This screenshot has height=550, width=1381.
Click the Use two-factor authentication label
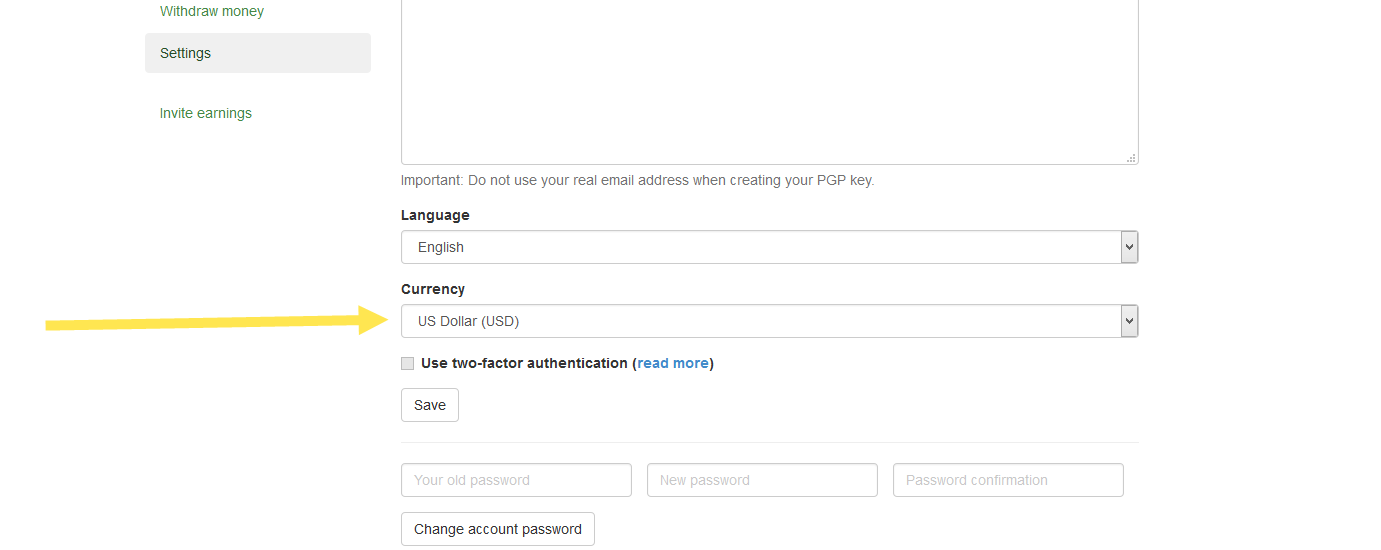pos(524,363)
